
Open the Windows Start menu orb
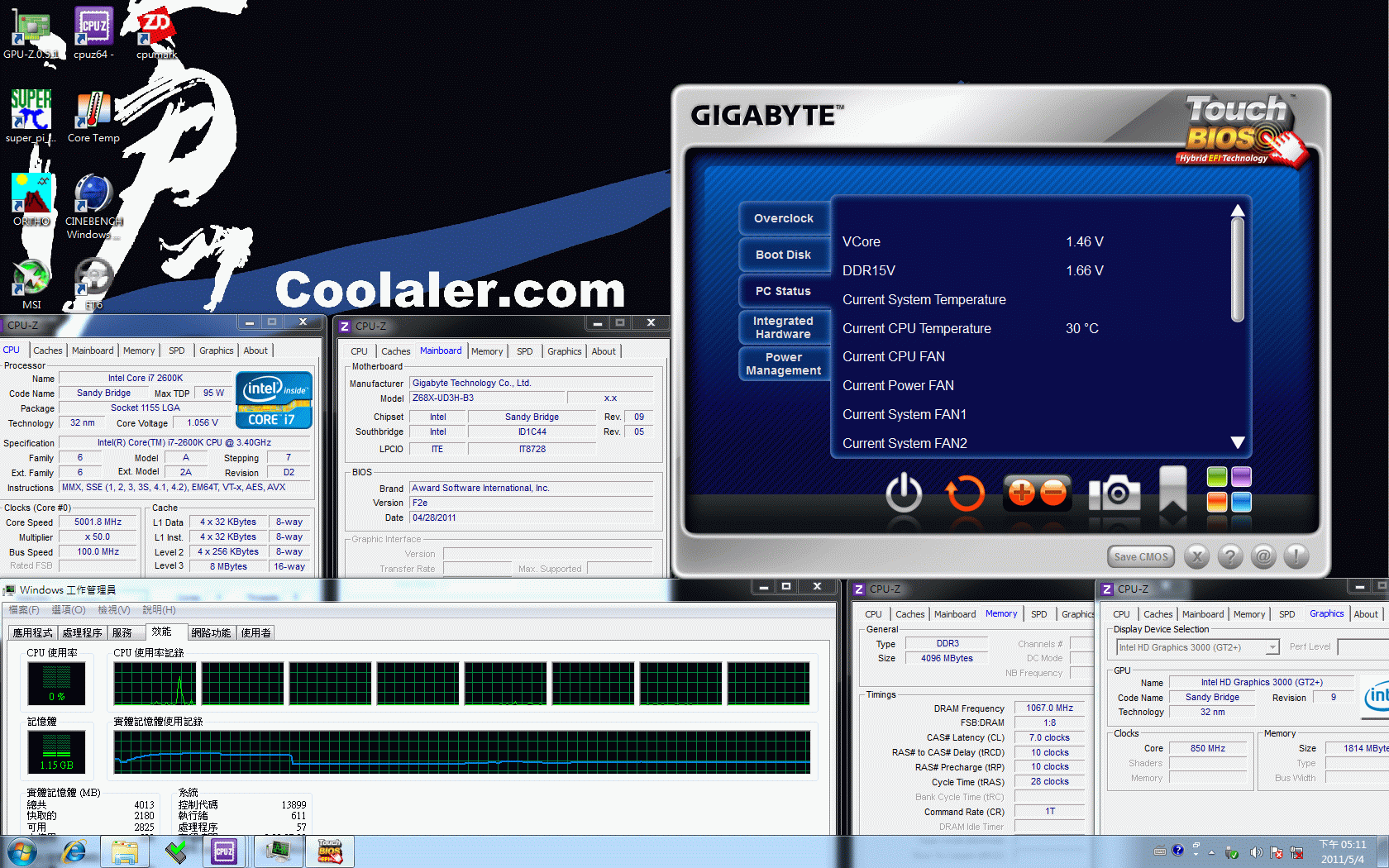tap(22, 851)
